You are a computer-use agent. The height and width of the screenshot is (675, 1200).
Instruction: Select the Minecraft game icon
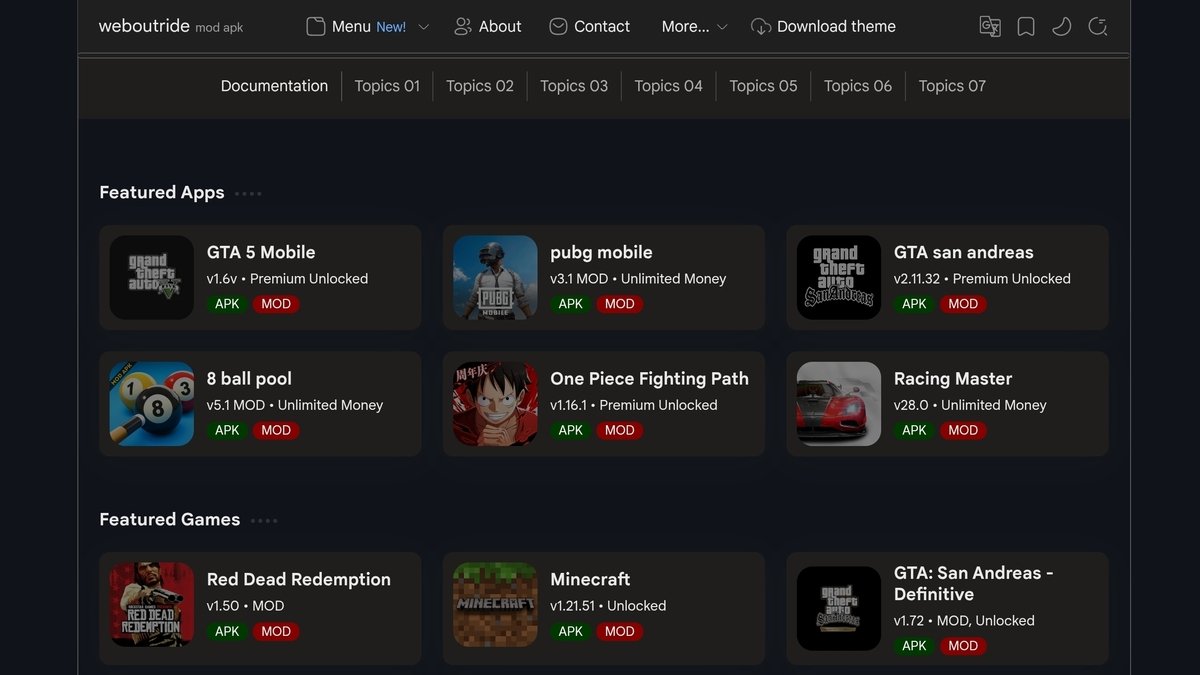[x=495, y=604]
